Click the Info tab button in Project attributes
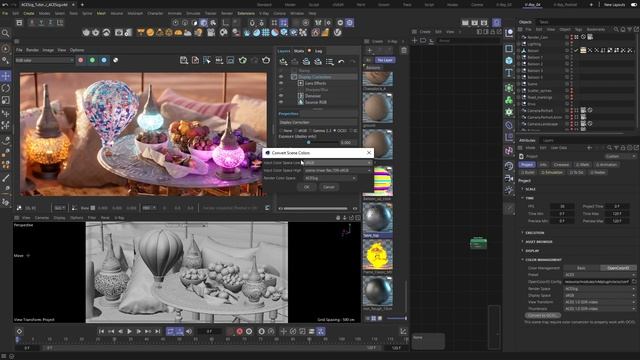This screenshot has height=360, width=640. [543, 164]
